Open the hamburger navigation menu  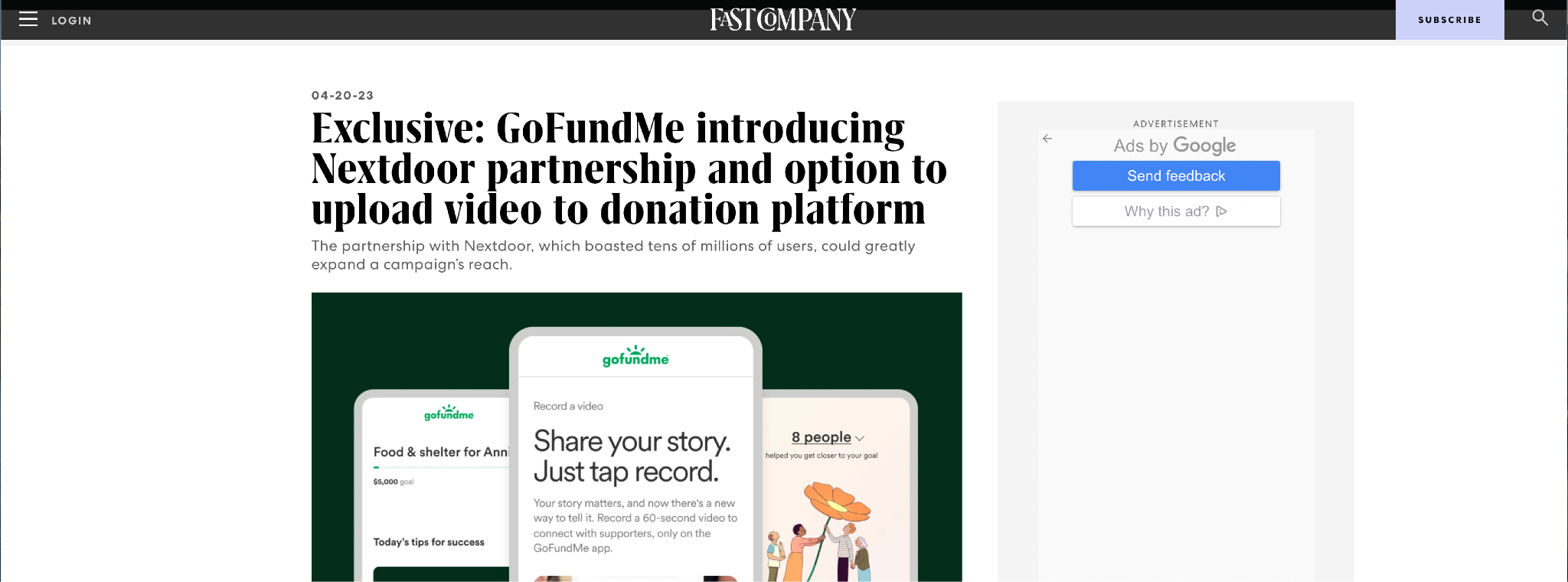(28, 19)
